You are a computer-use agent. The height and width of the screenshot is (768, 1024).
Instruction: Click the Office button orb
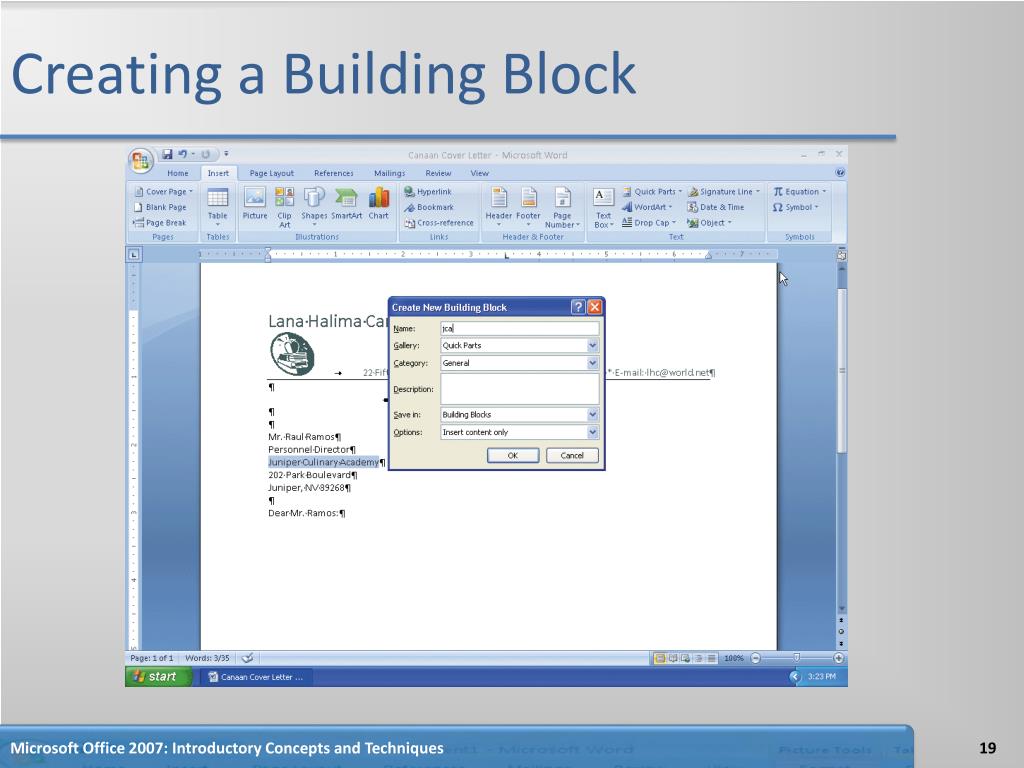[140, 160]
